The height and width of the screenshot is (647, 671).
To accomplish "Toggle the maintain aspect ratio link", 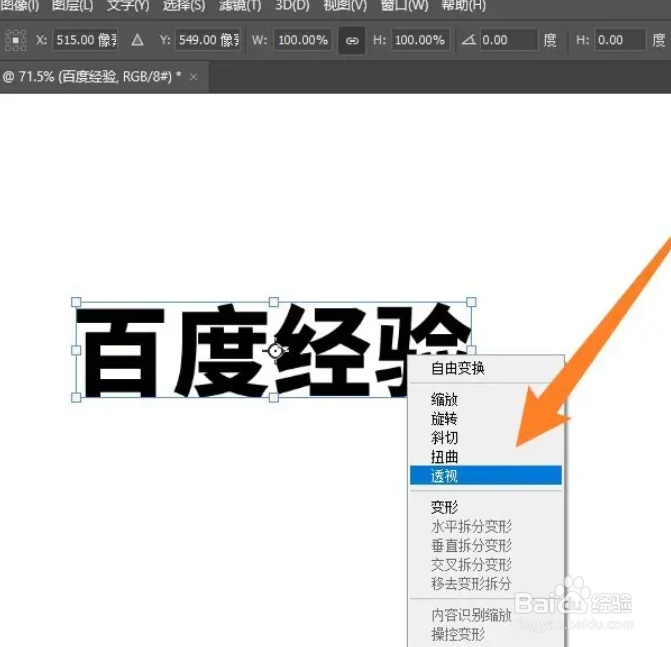I will (x=352, y=41).
